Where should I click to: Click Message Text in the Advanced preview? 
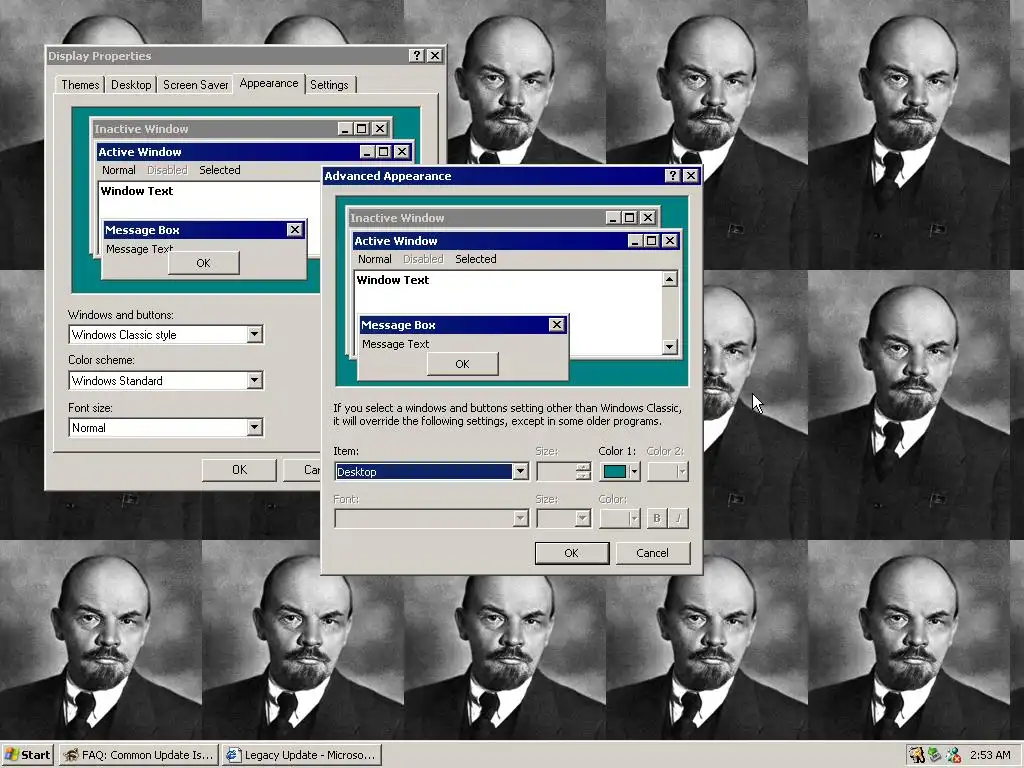(396, 344)
